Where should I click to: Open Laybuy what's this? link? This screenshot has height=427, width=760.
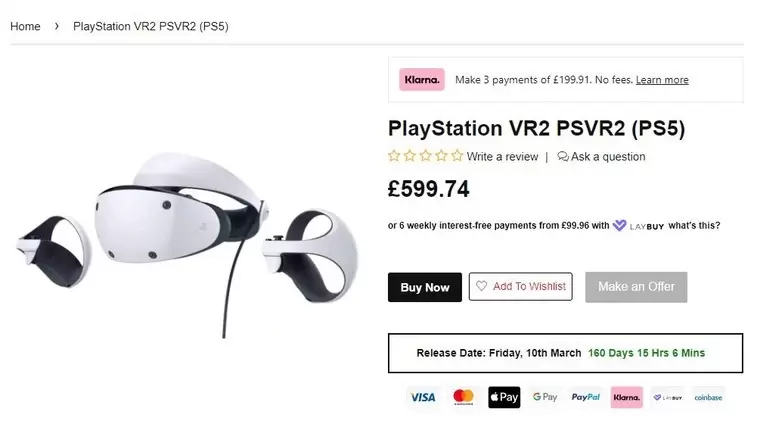[x=694, y=226]
